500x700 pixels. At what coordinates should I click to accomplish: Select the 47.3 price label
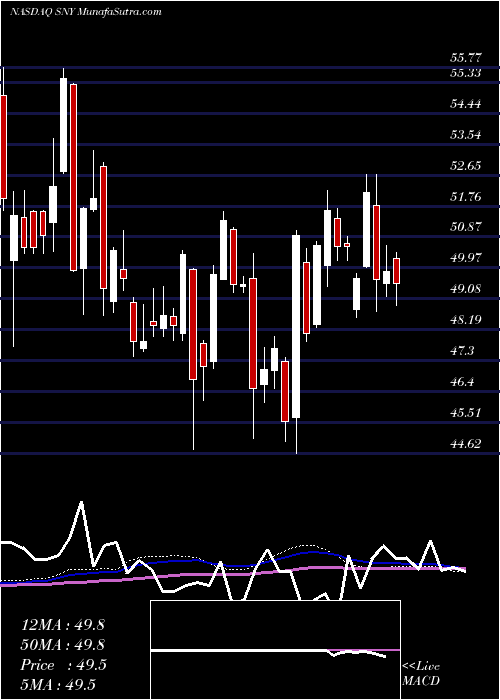coord(462,351)
